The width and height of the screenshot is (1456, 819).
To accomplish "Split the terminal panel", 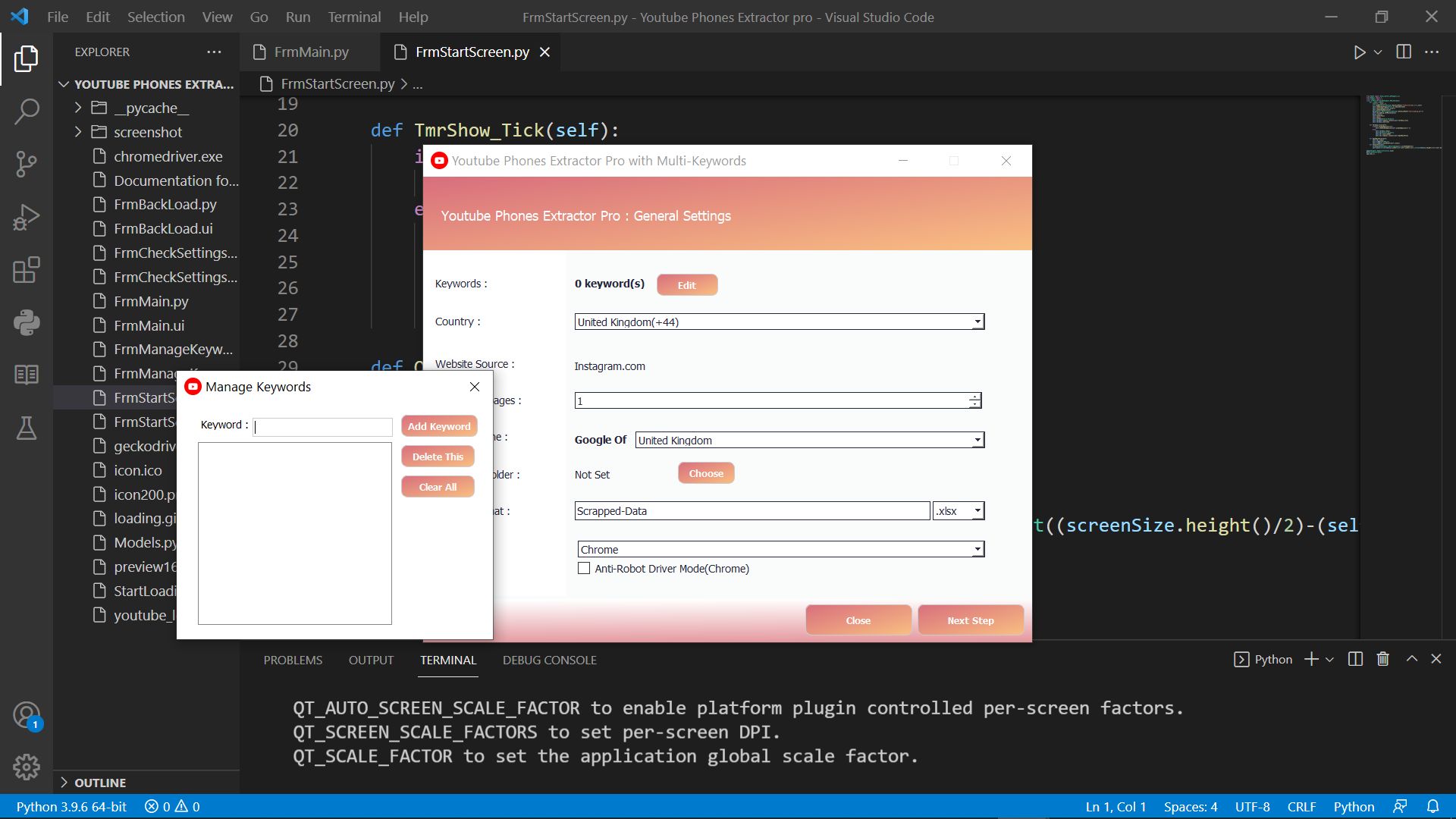I will tap(1355, 659).
